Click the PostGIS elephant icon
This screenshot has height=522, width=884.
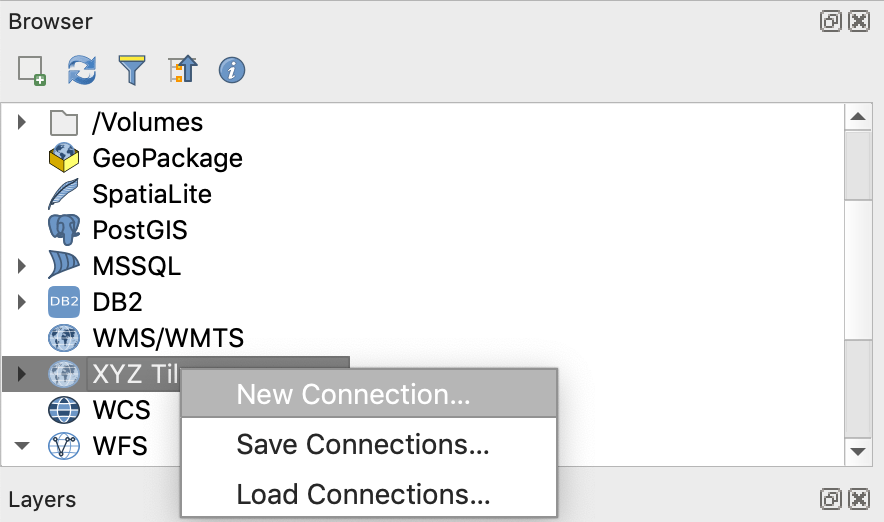point(64,230)
